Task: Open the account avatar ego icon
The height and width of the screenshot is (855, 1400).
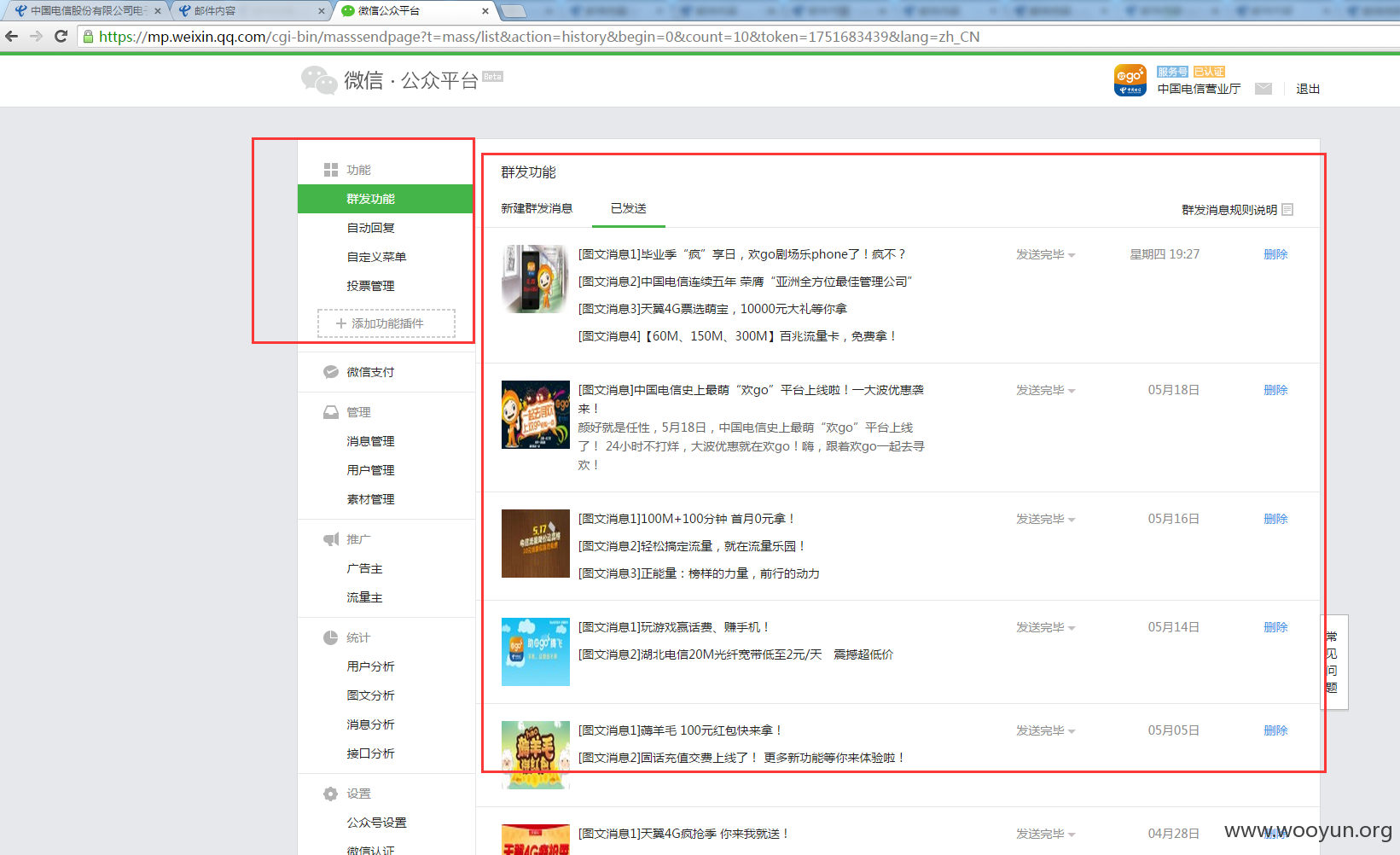Action: [x=1130, y=81]
